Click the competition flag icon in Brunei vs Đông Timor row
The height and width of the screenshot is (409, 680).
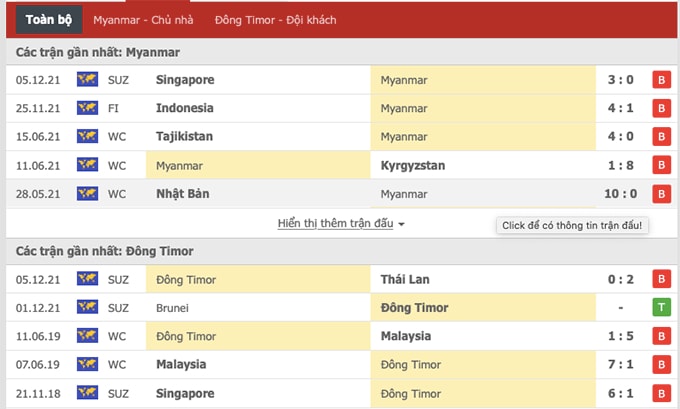click(x=87, y=307)
